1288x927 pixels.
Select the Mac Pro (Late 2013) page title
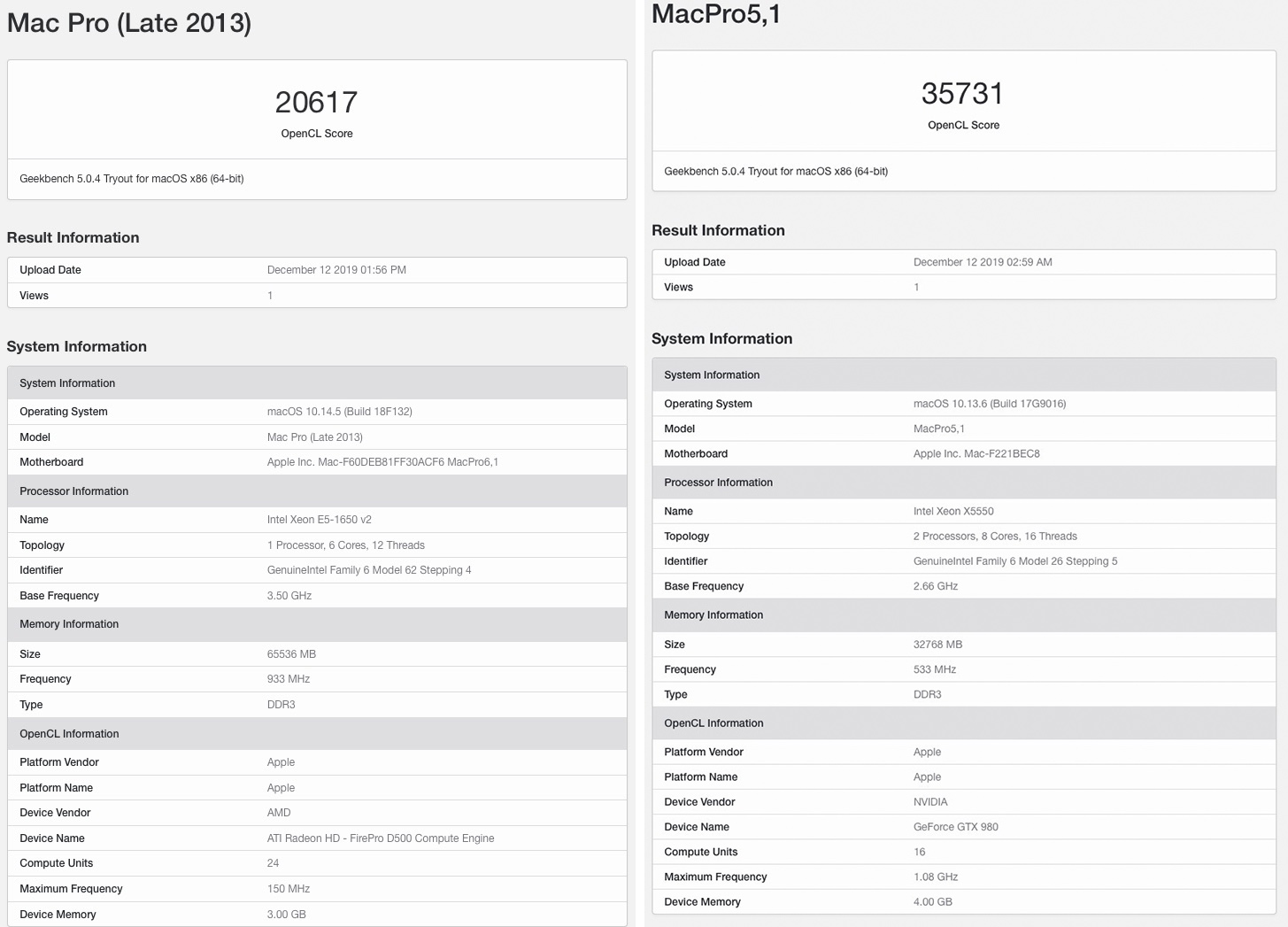[129, 22]
